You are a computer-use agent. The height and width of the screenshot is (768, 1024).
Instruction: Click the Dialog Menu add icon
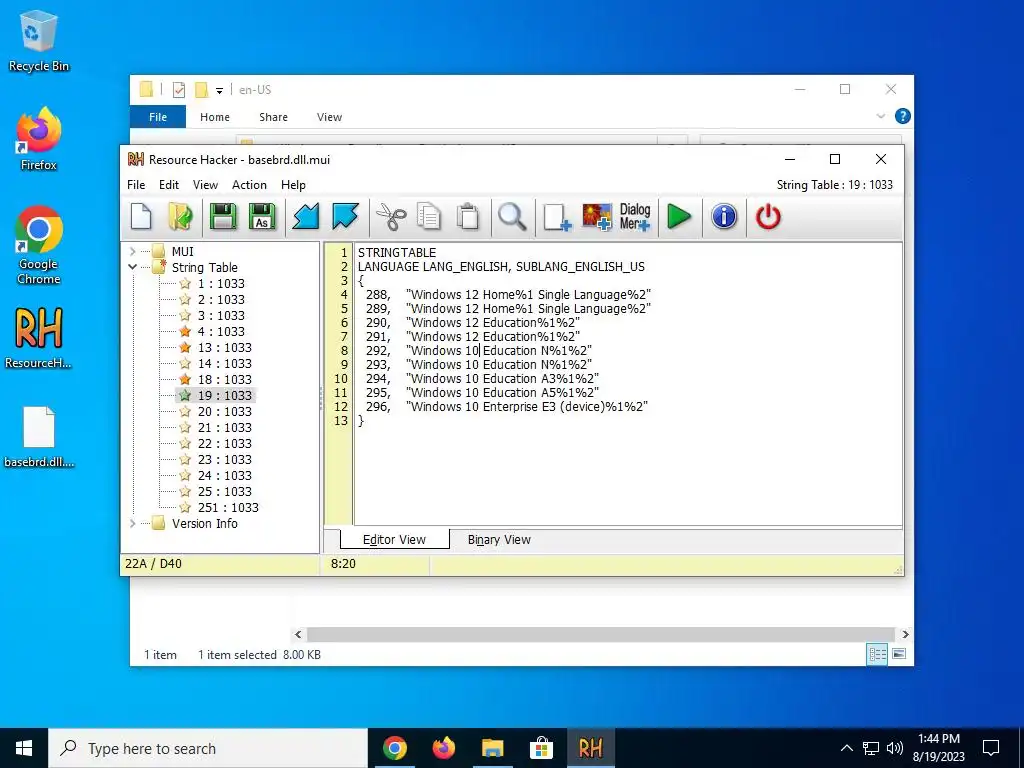[635, 217]
